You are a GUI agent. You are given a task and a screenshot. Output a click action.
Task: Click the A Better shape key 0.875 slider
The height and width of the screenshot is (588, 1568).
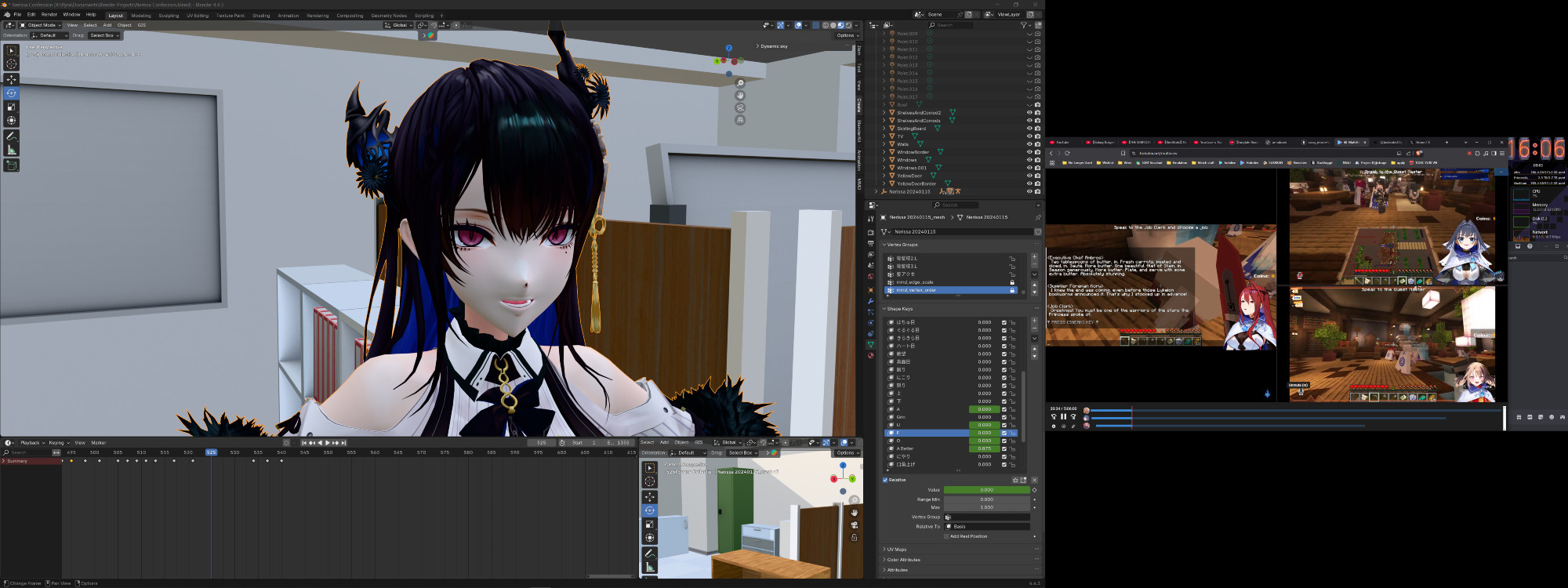coord(984,448)
